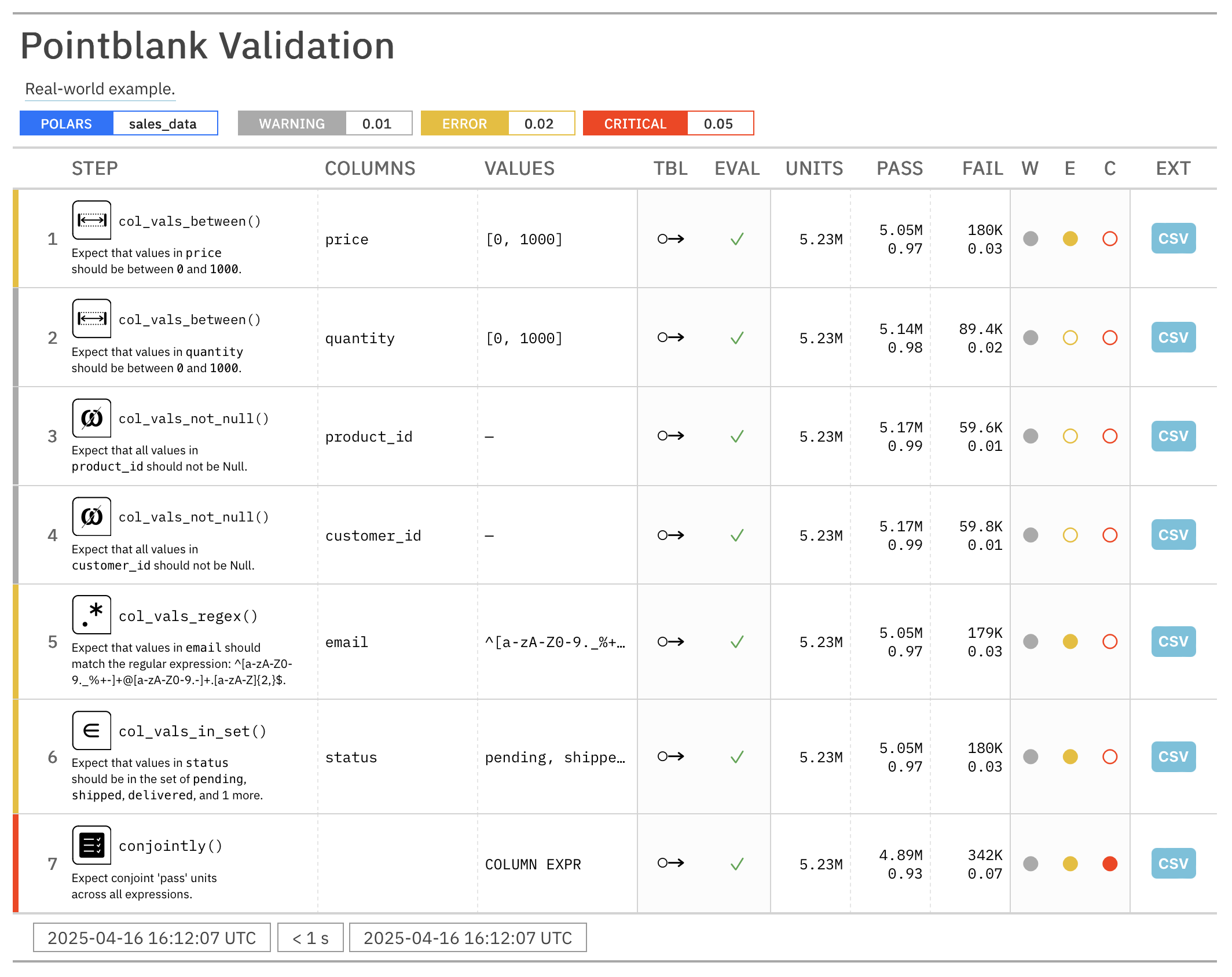Image resolution: width=1232 pixels, height=977 pixels.
Task: Click the filled yellow error dot in step 1
Action: click(1070, 238)
